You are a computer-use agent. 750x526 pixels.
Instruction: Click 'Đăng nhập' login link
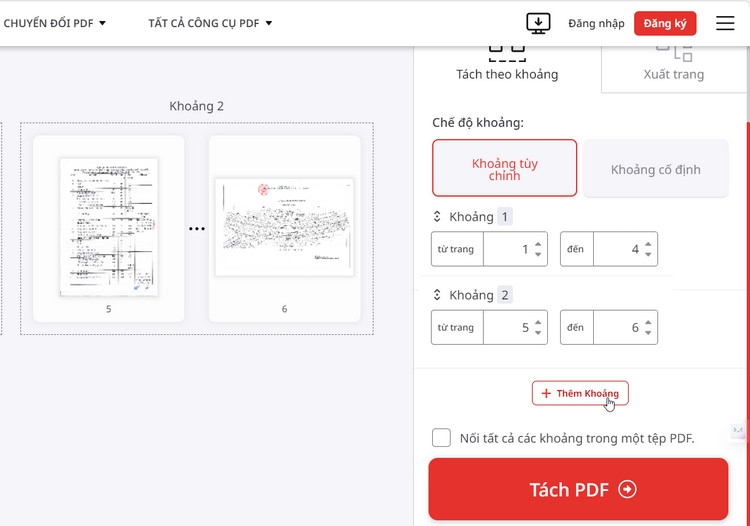pos(596,23)
